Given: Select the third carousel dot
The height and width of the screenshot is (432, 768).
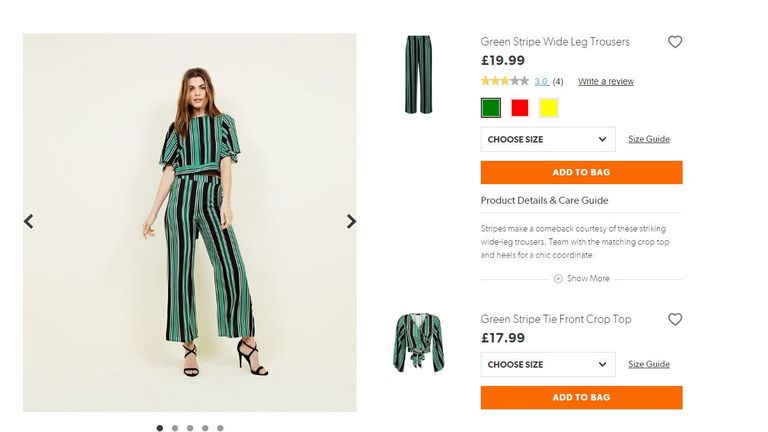Looking at the screenshot, I should tap(190, 428).
